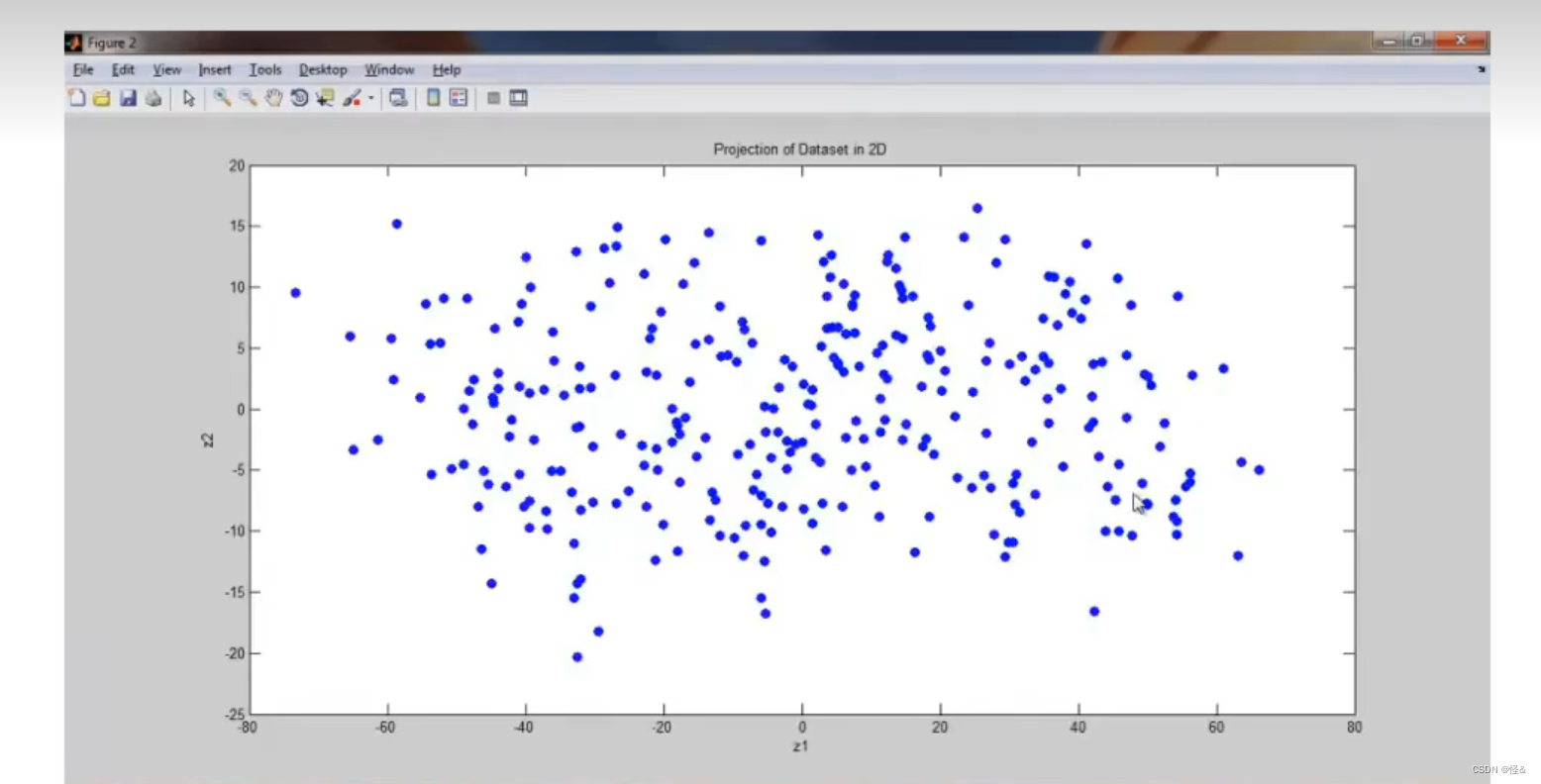Viewport: 1541px width, 784px height.
Task: Open the Insert menu
Action: 215,69
